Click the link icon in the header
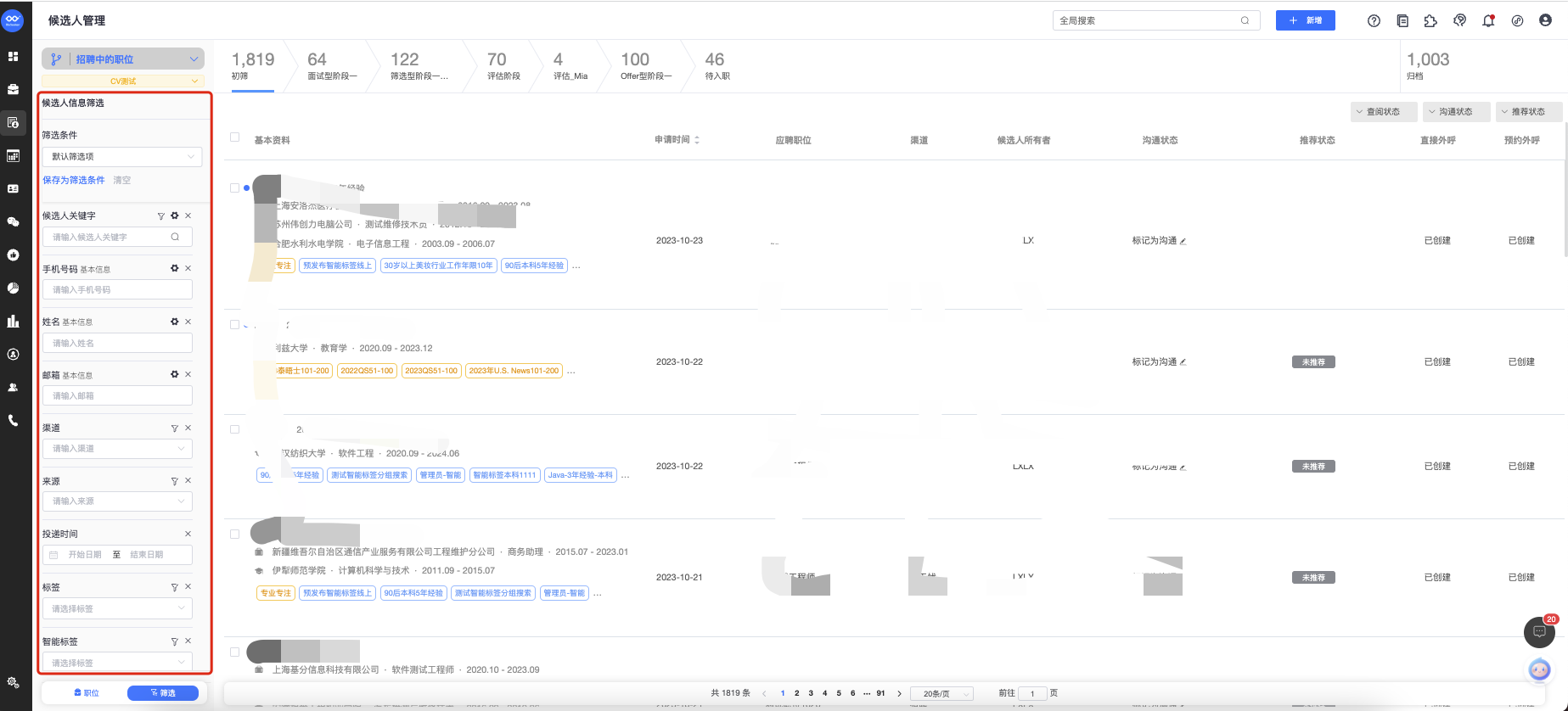This screenshot has width=1568, height=711. click(x=1517, y=20)
